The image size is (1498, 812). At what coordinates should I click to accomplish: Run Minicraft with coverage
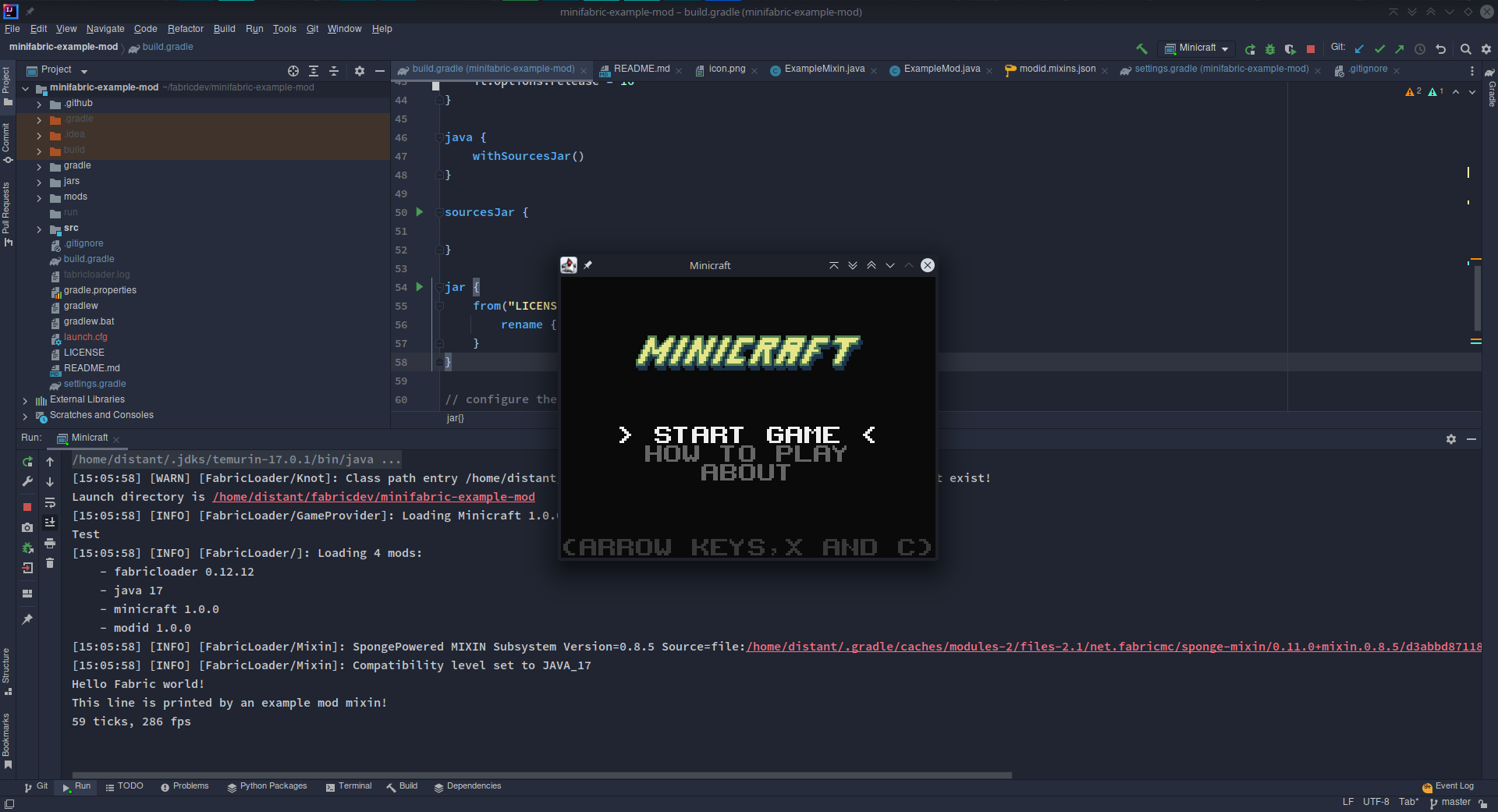(1291, 48)
